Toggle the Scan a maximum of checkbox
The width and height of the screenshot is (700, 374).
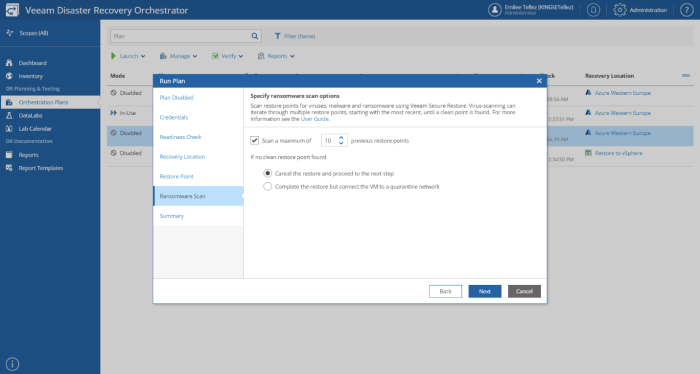click(254, 141)
